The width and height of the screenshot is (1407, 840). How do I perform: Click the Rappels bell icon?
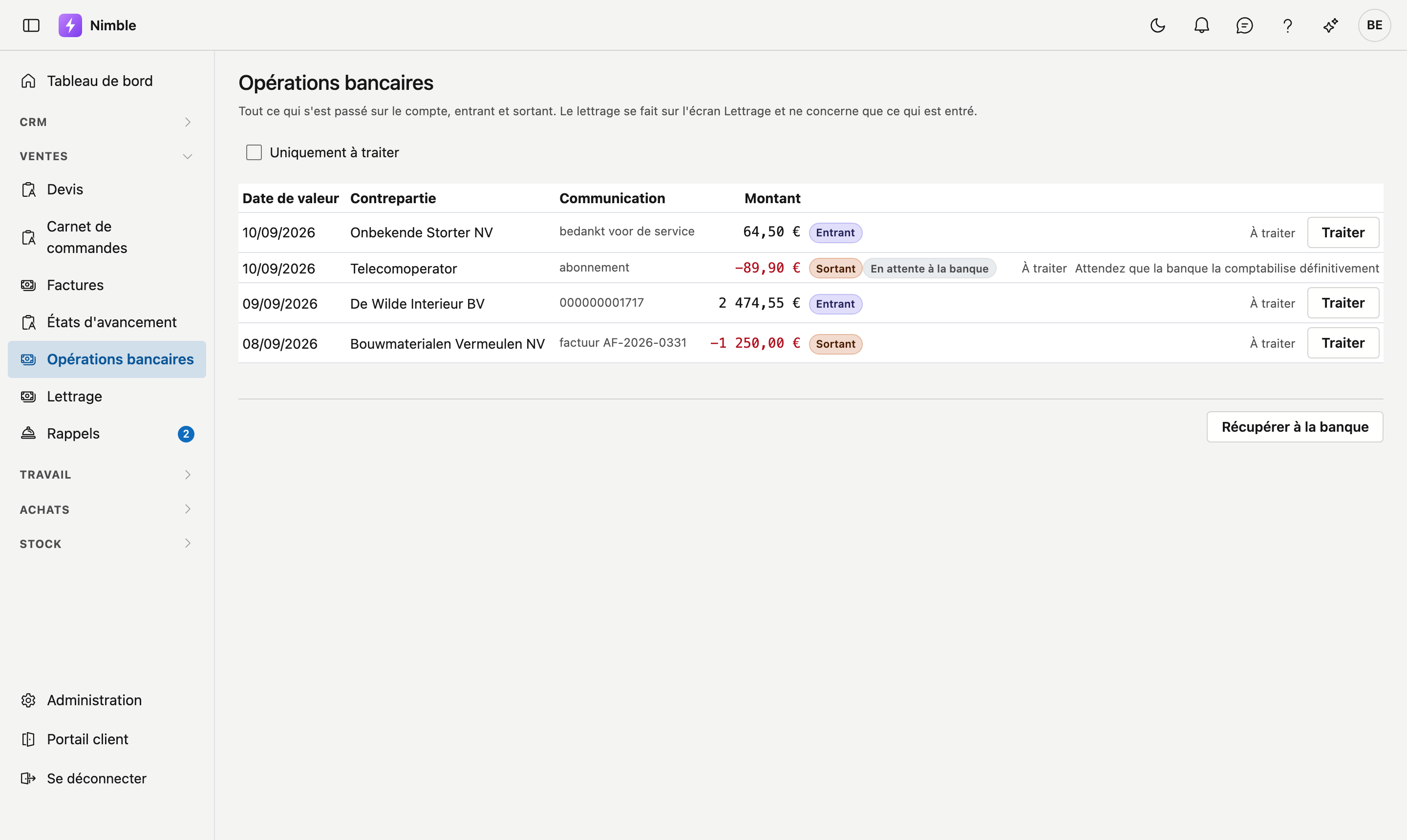(x=28, y=434)
